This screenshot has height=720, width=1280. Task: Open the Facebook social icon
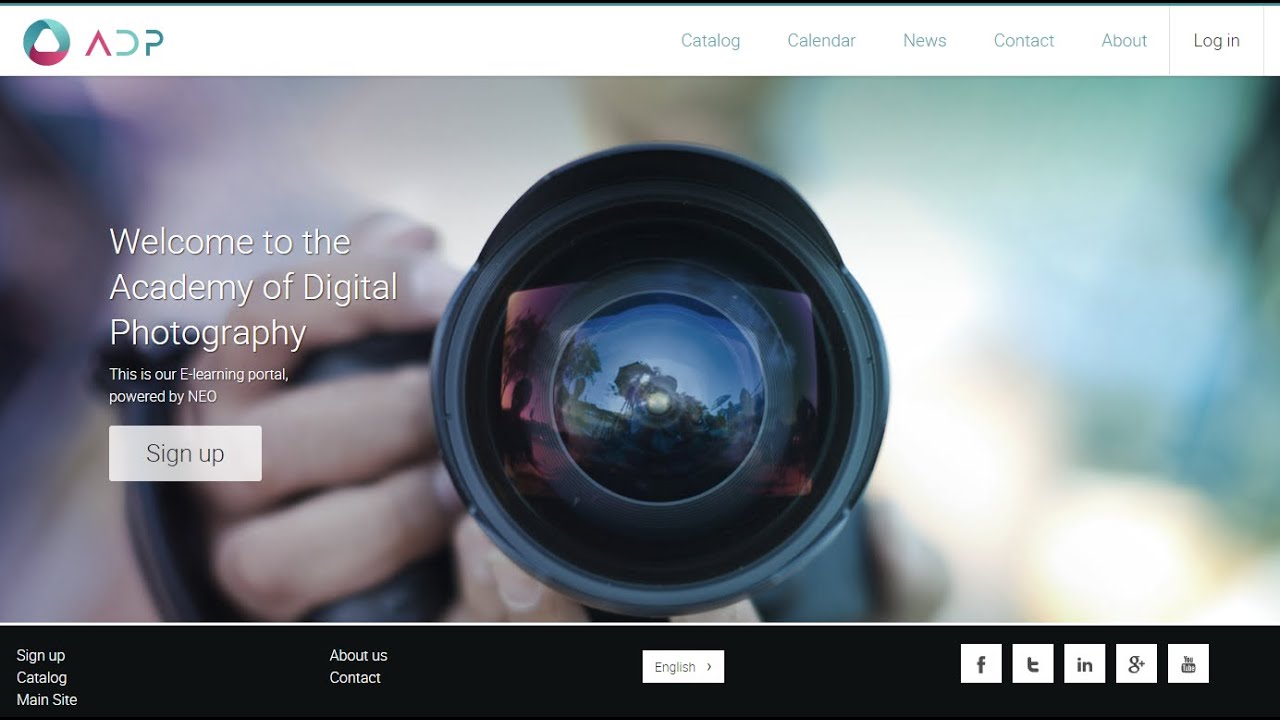tap(981, 664)
